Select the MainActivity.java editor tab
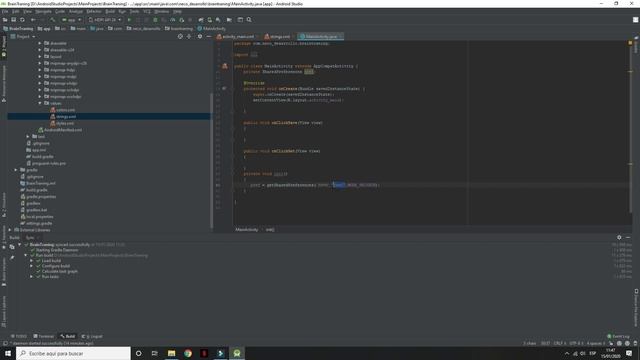 [x=320, y=36]
